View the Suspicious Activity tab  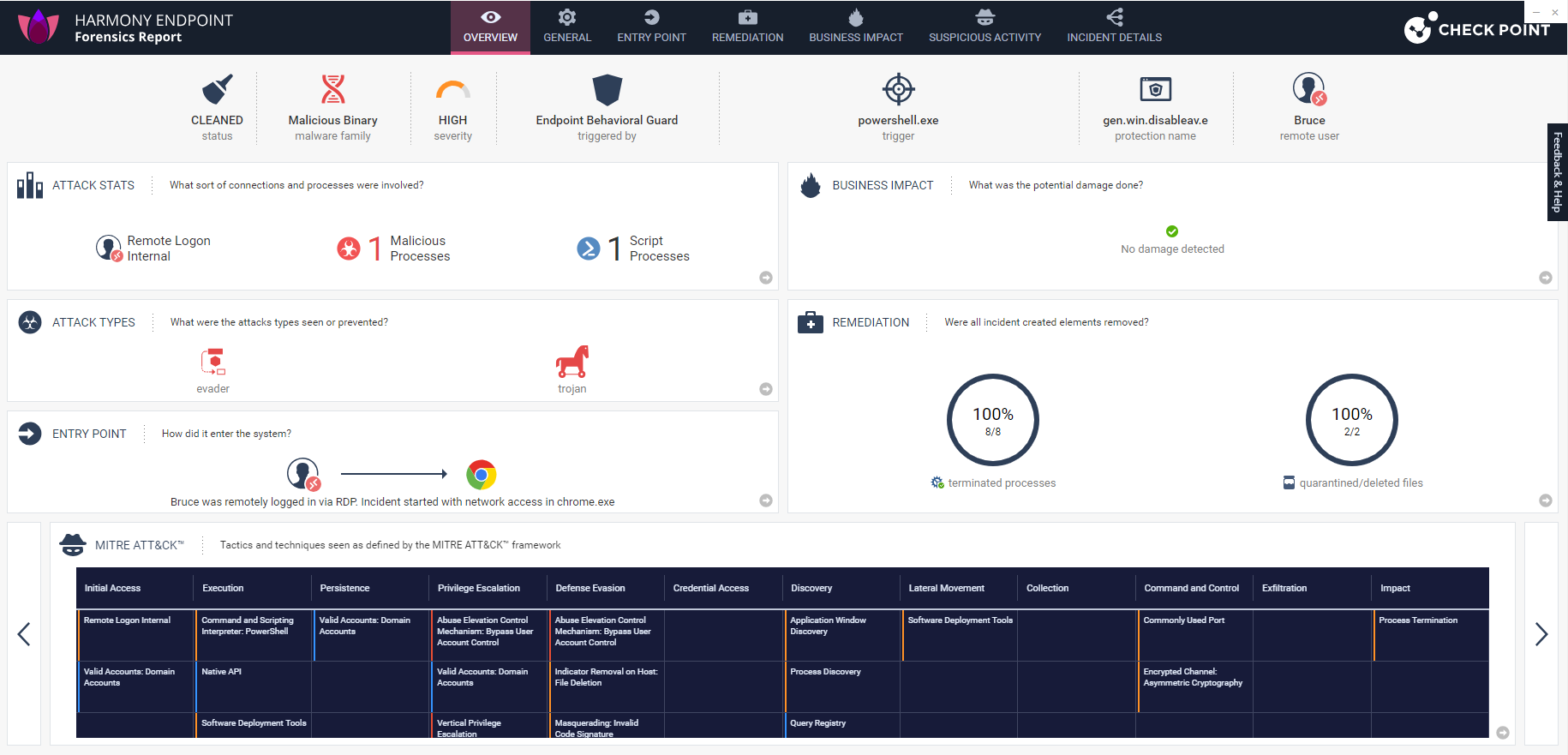pyautogui.click(x=984, y=27)
